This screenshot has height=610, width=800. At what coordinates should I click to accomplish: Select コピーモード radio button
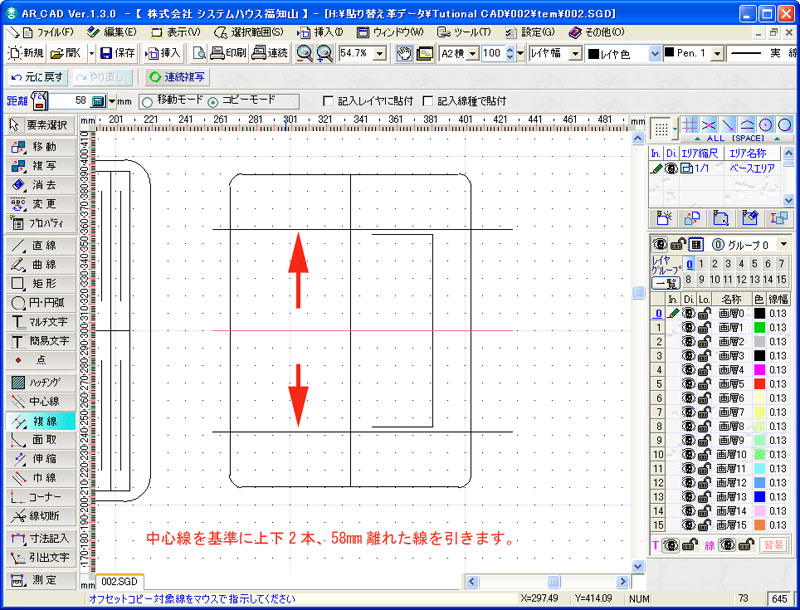pyautogui.click(x=213, y=102)
